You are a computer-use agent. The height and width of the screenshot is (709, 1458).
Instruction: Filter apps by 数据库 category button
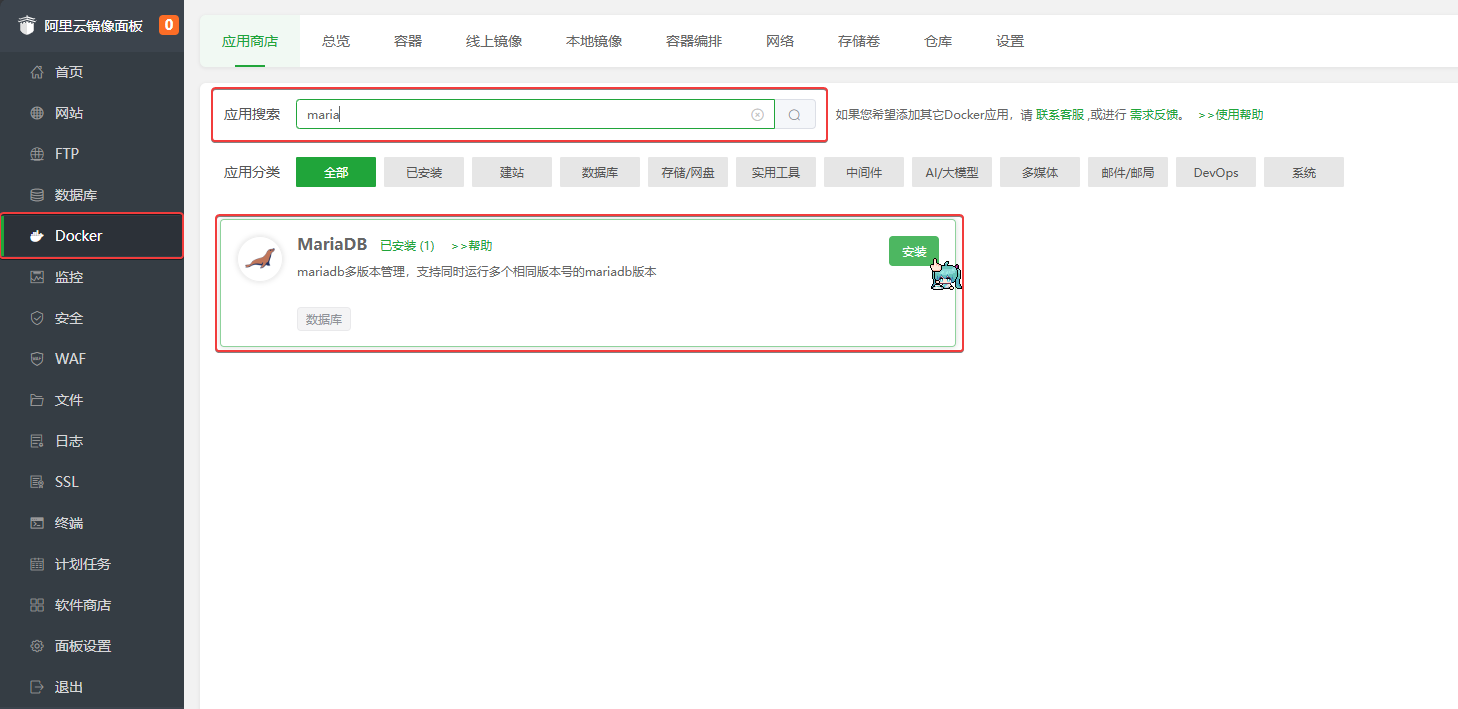click(600, 172)
